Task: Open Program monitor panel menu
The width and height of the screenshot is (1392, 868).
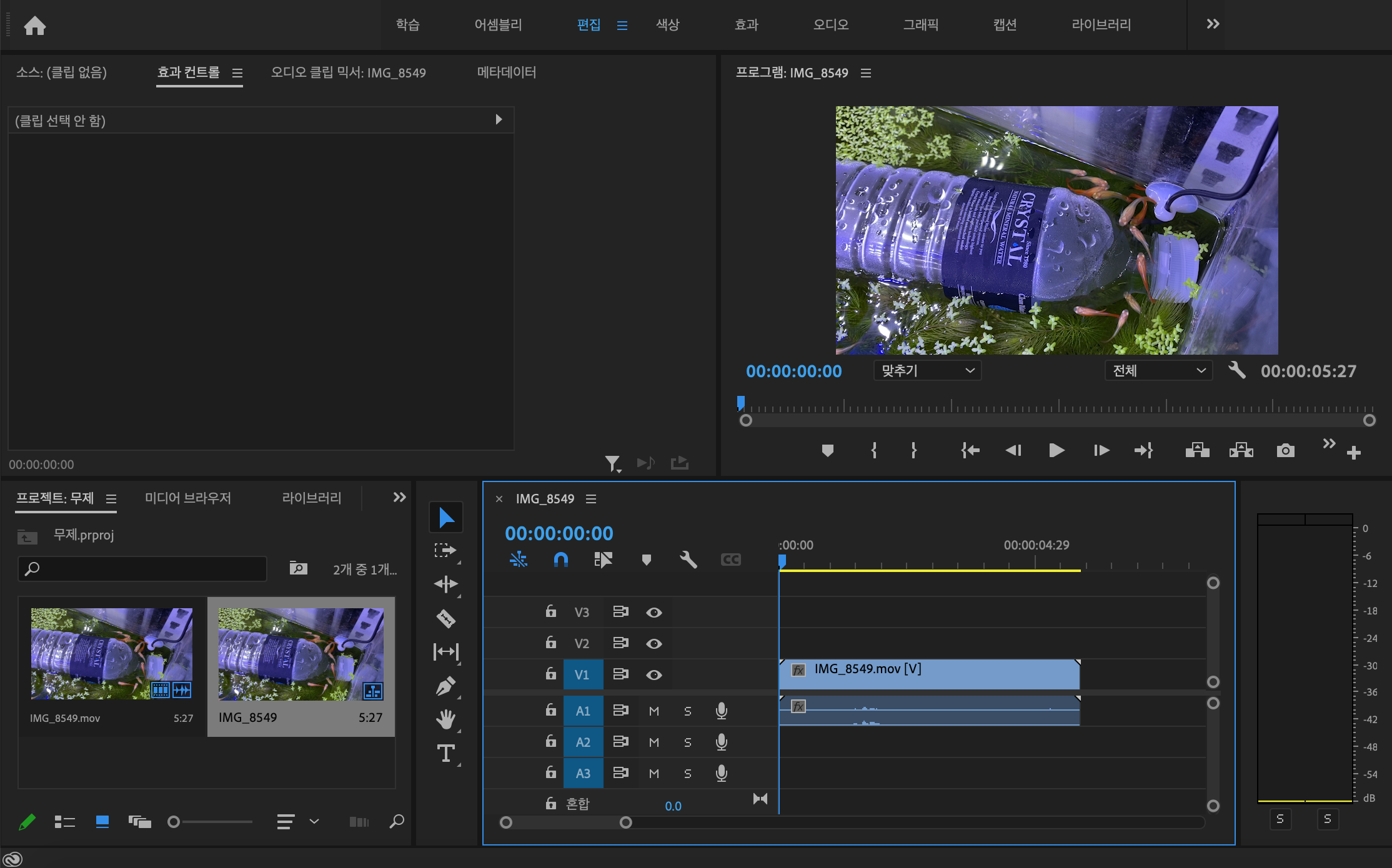Action: tap(865, 73)
